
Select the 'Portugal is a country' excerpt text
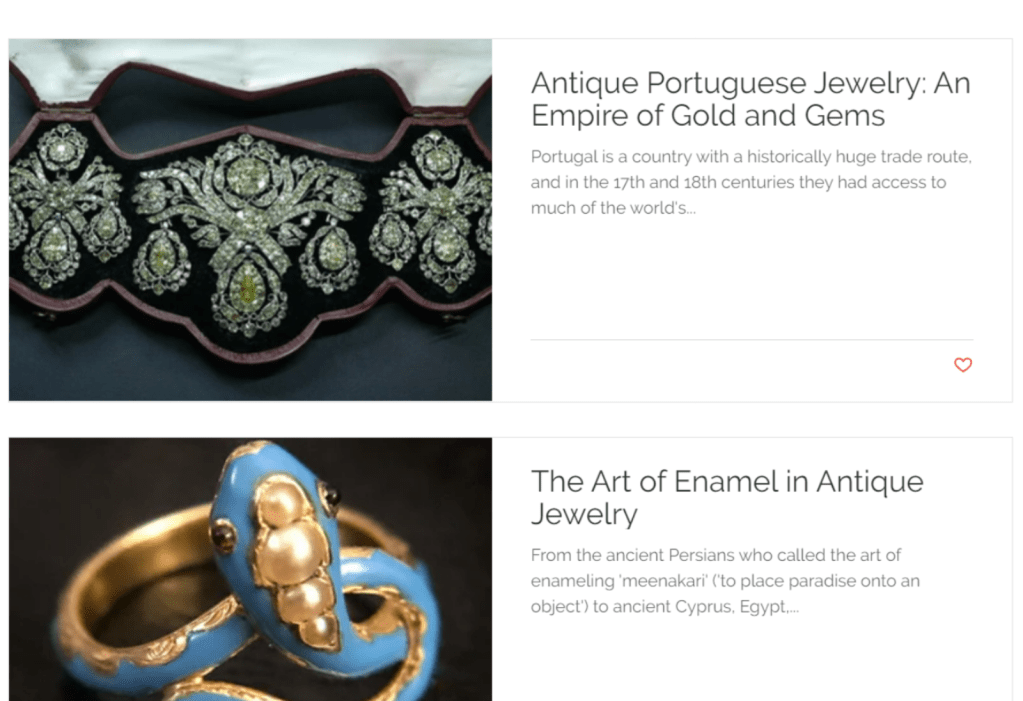pyautogui.click(x=751, y=182)
